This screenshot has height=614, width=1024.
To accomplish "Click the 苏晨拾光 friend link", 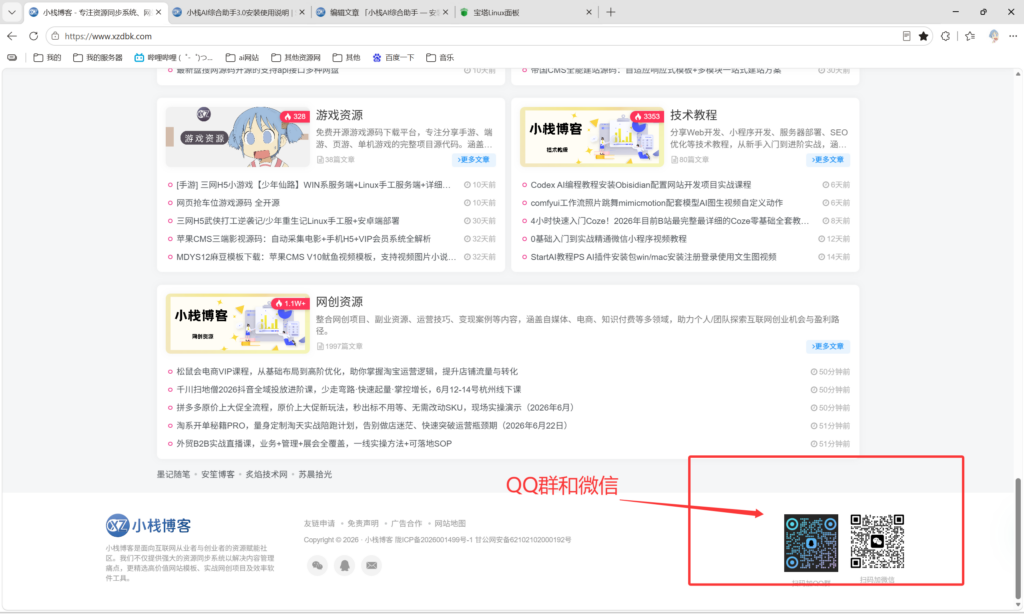I will (315, 474).
